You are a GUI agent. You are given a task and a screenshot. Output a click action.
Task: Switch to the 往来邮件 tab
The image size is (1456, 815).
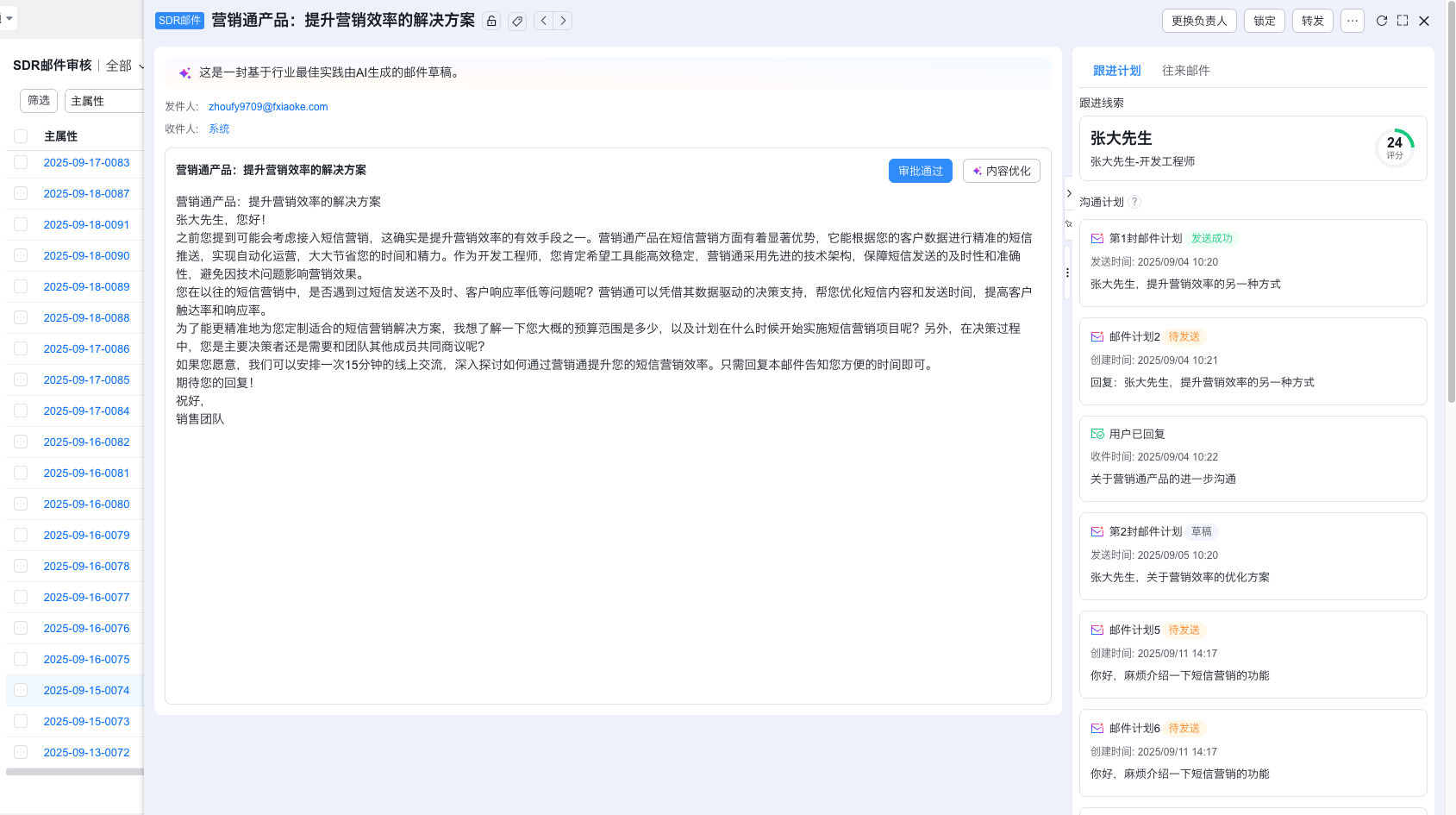click(1185, 71)
